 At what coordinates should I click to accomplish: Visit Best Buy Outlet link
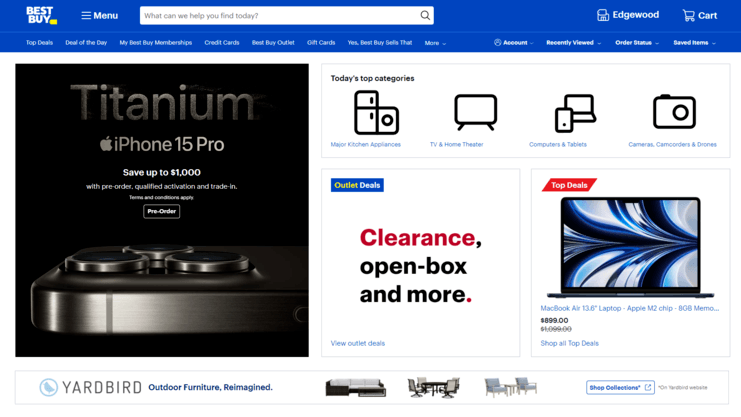point(273,43)
